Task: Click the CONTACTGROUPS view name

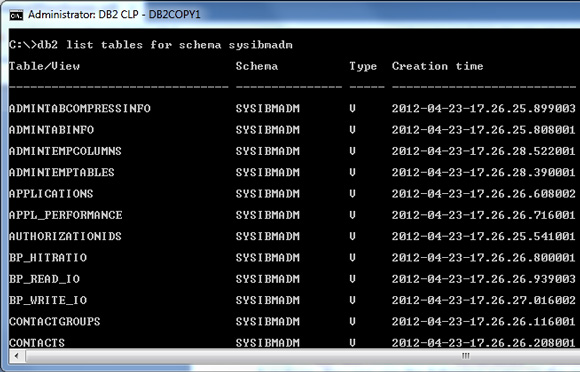Action: (55, 321)
